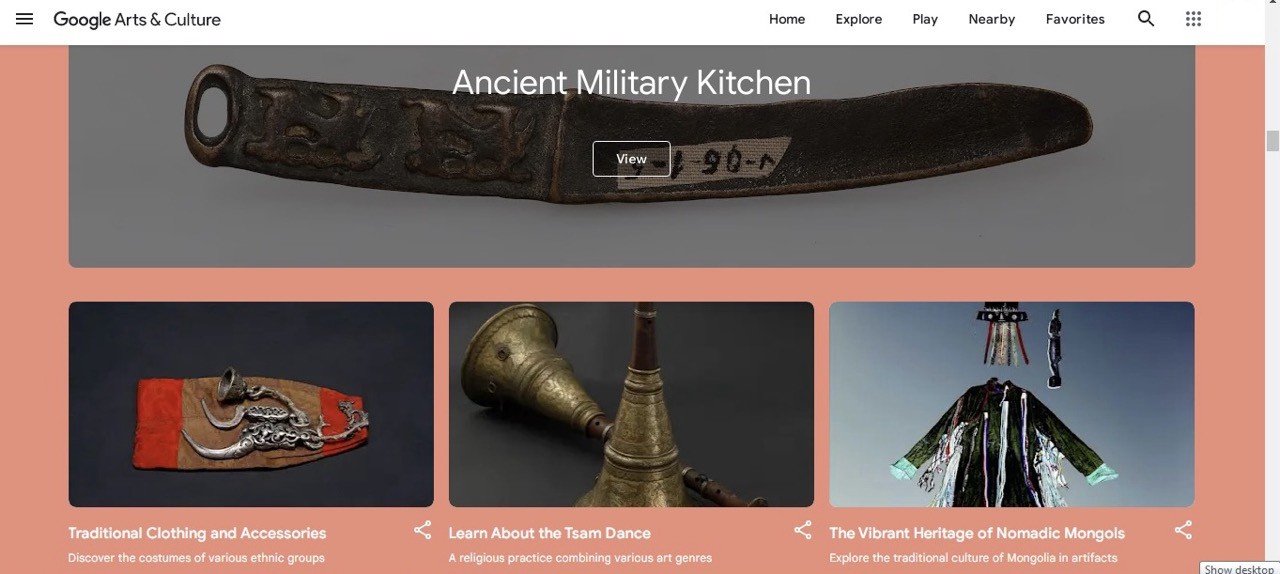Open Traditional Clothing and Accessories title link
1280x574 pixels.
coord(197,533)
